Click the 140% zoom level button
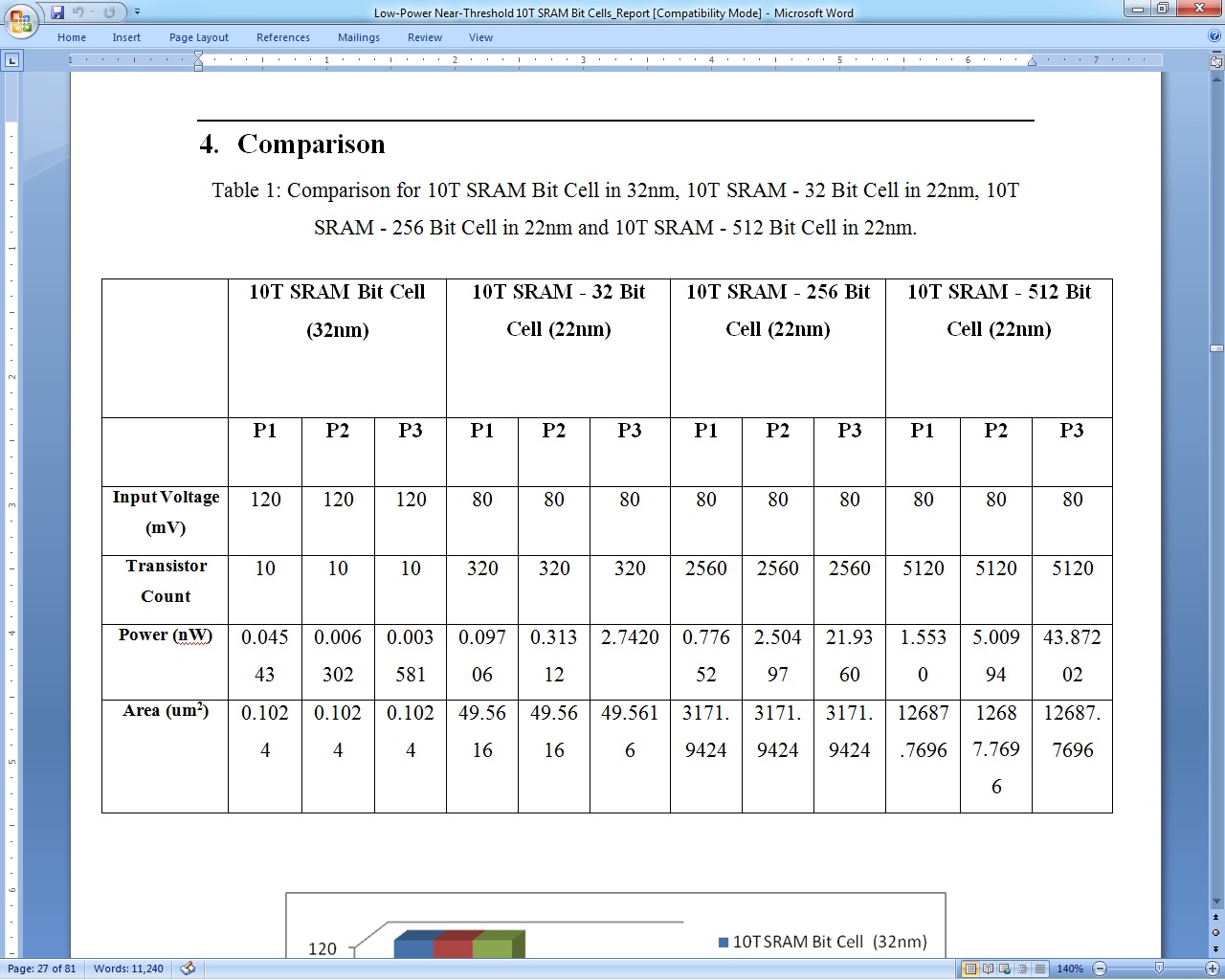1225x980 pixels. click(1070, 969)
